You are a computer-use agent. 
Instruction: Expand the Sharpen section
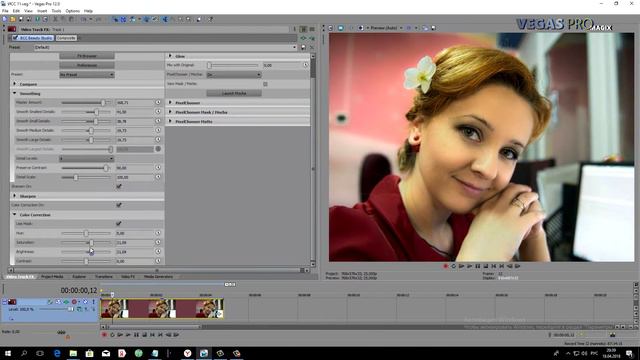[15, 196]
